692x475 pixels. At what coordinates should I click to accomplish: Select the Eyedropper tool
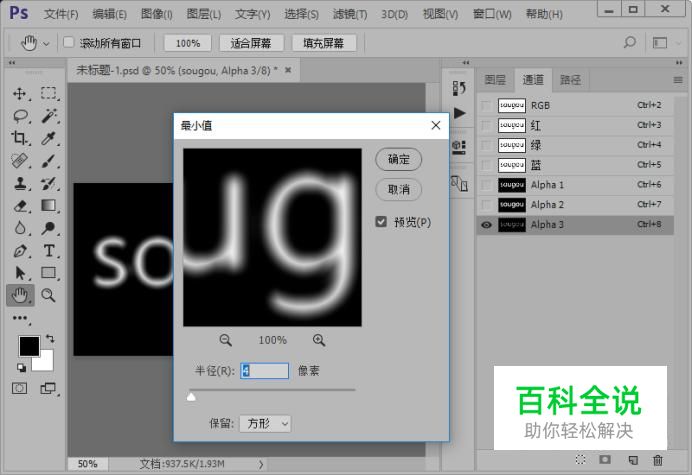(x=48, y=138)
